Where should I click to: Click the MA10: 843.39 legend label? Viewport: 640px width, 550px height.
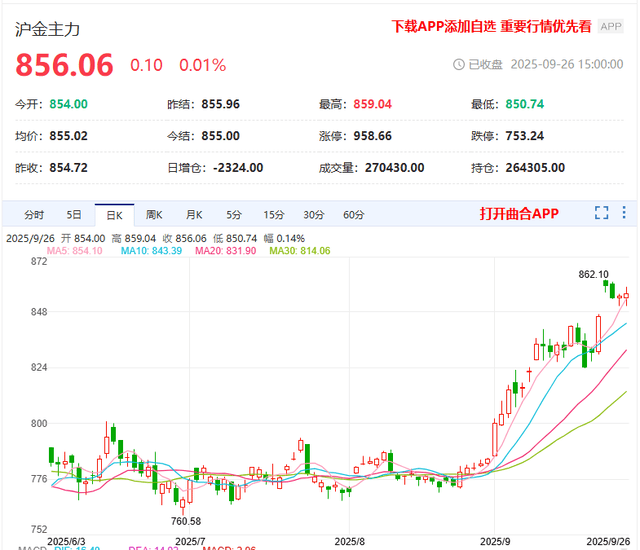pyautogui.click(x=151, y=251)
